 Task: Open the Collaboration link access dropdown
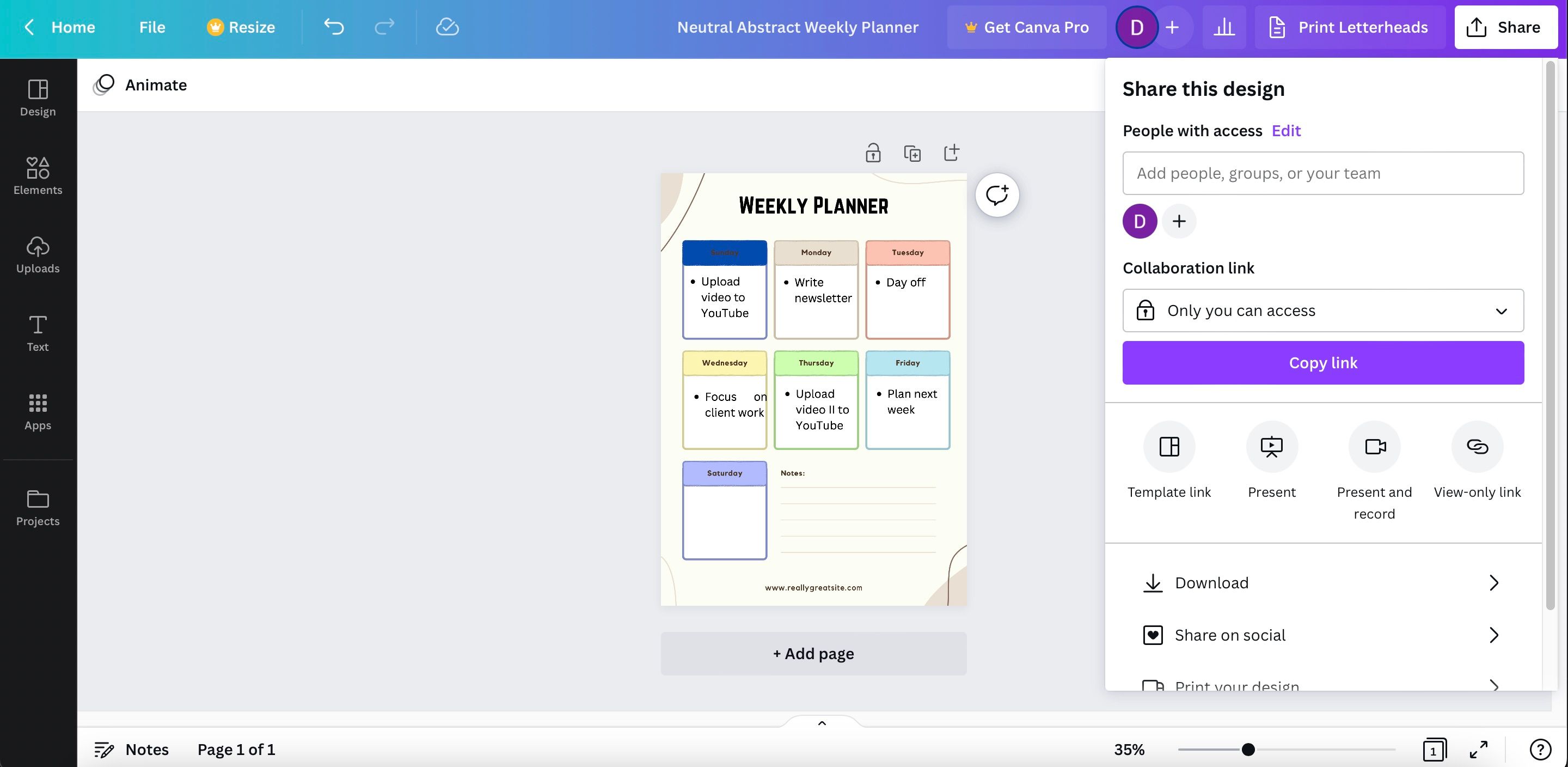click(1322, 311)
